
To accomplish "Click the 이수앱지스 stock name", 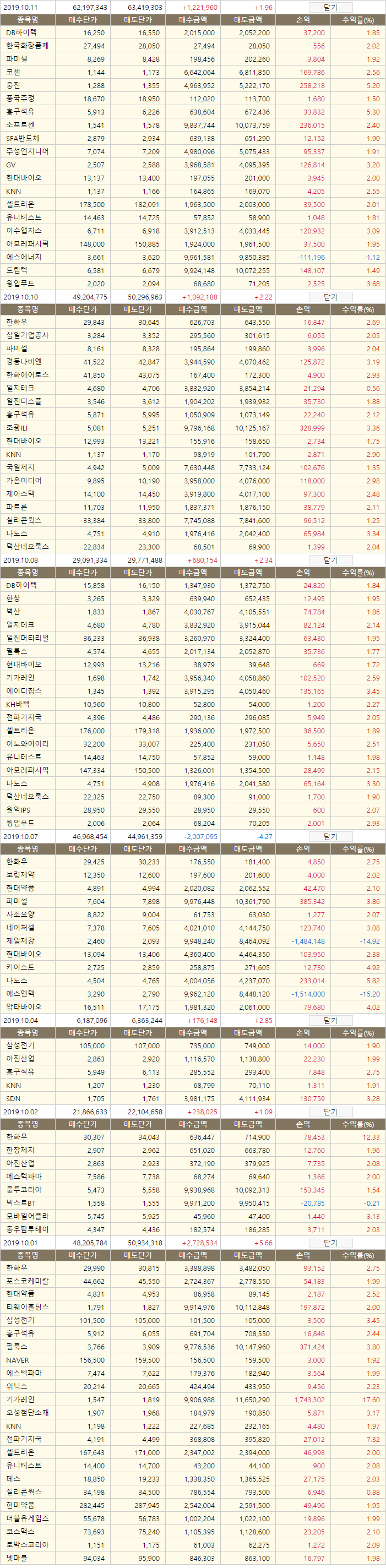I will coord(24,230).
